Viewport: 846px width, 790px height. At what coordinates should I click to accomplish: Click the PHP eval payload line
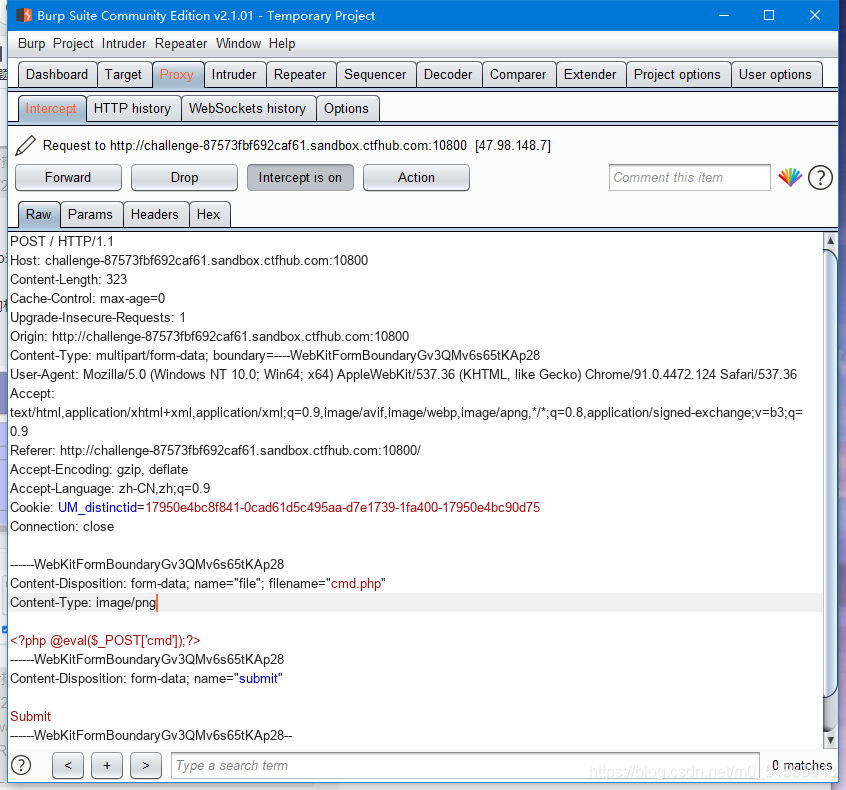point(105,641)
